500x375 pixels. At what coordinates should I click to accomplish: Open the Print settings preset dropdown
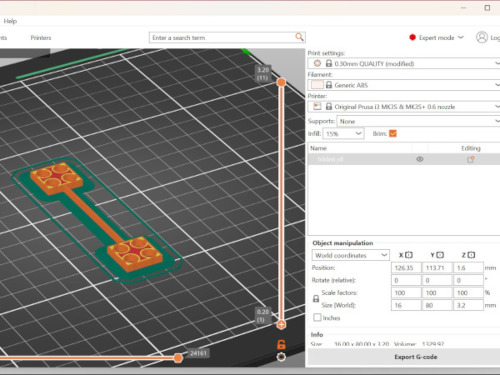click(x=404, y=63)
